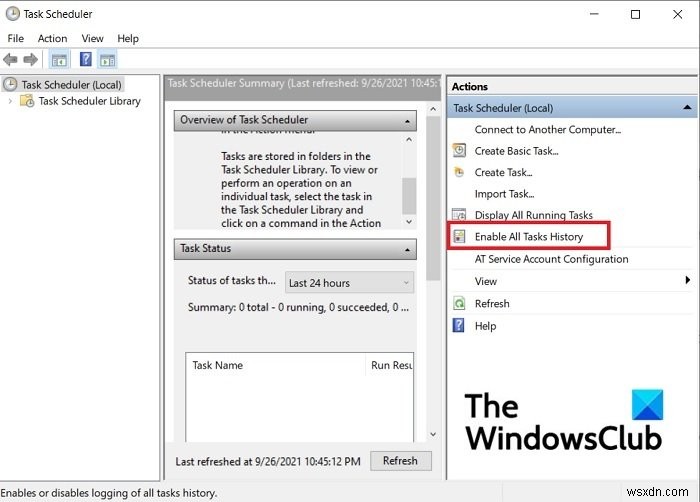This screenshot has width=700, height=502.
Task: Click the green Refresh icon in Actions
Action: (x=459, y=303)
